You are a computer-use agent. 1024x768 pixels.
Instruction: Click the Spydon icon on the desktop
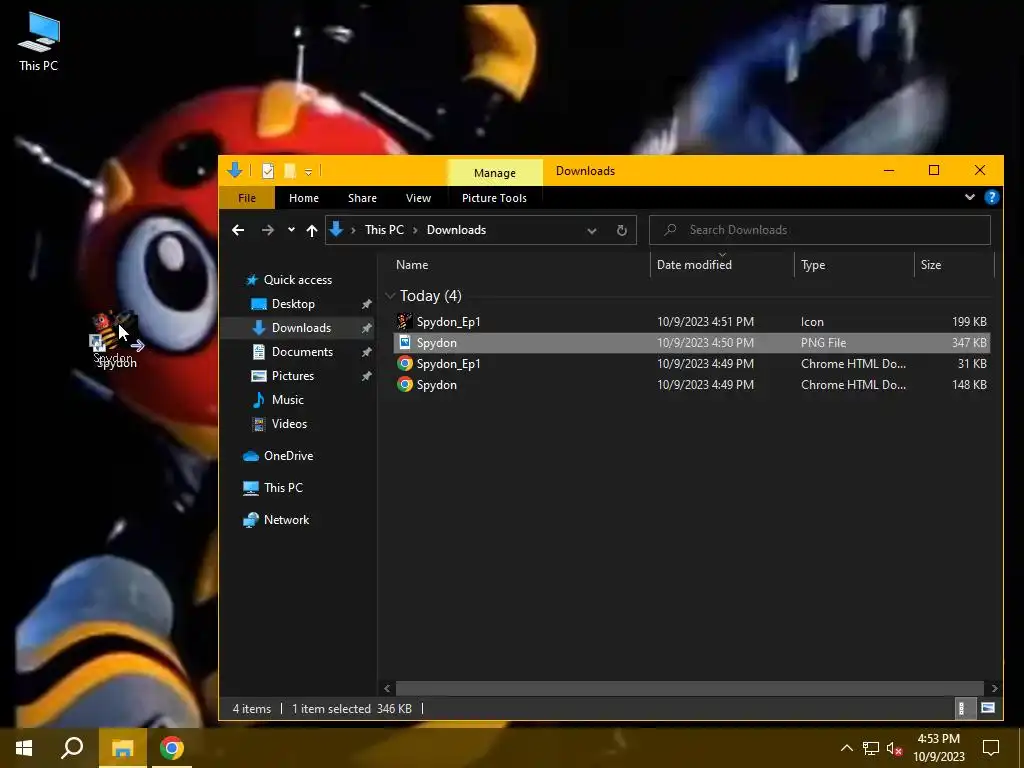click(x=115, y=340)
